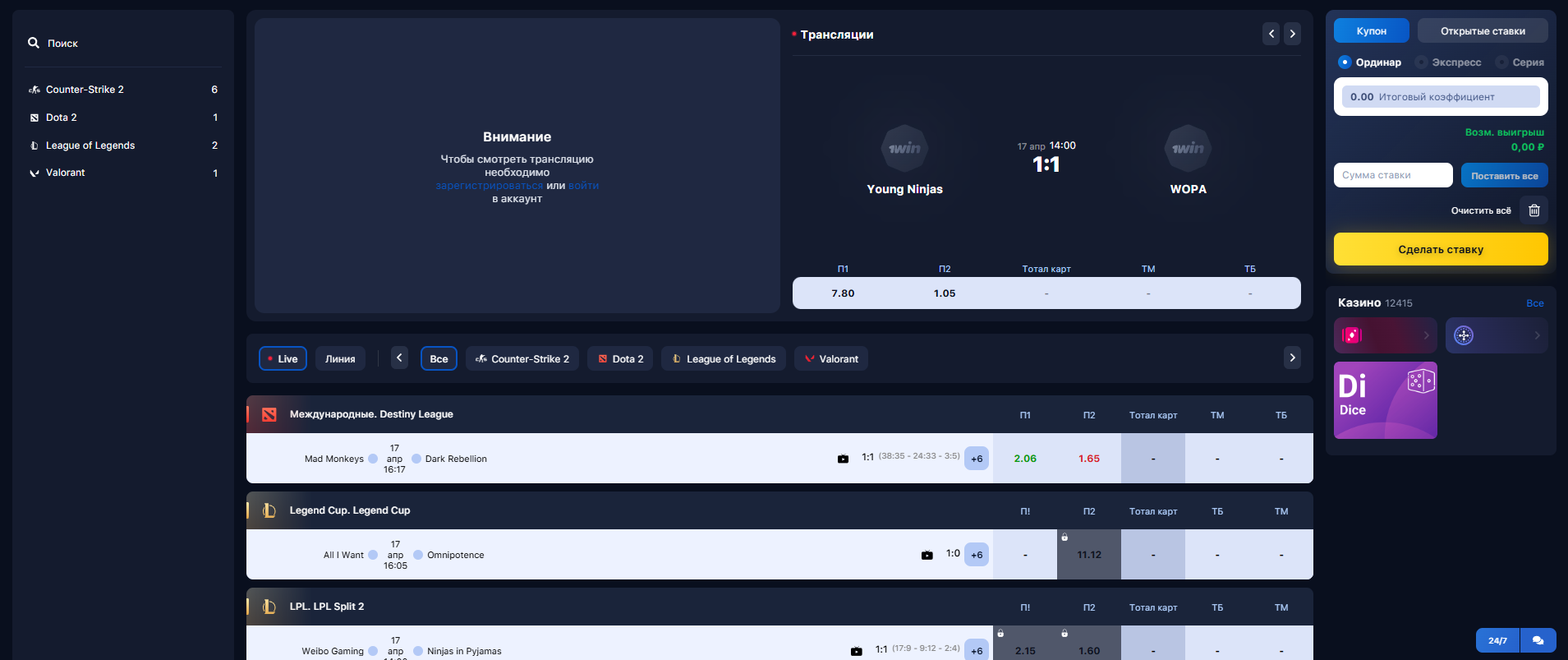The image size is (1568, 660).
Task: Click the Сумма ставки input field
Action: [1393, 175]
